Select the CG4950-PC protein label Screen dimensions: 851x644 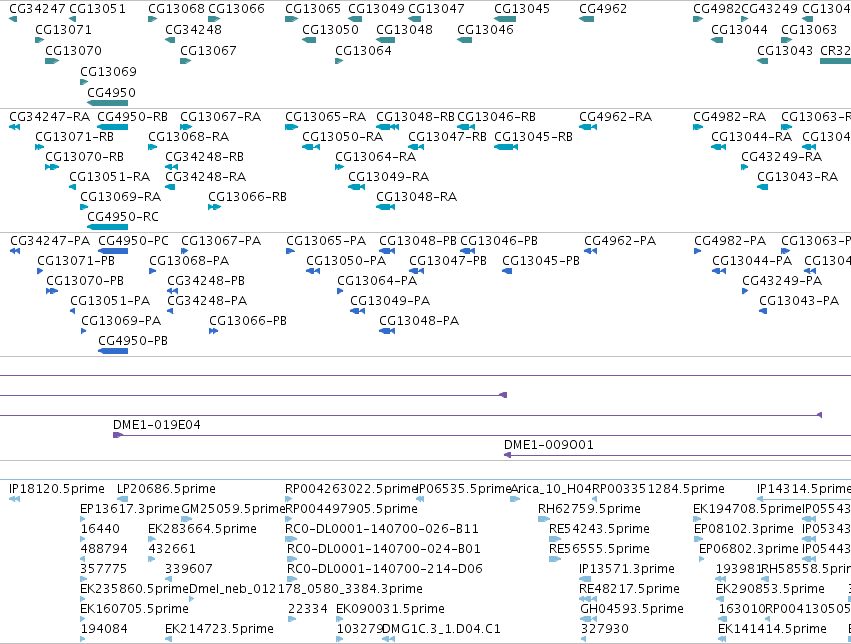coord(134,241)
